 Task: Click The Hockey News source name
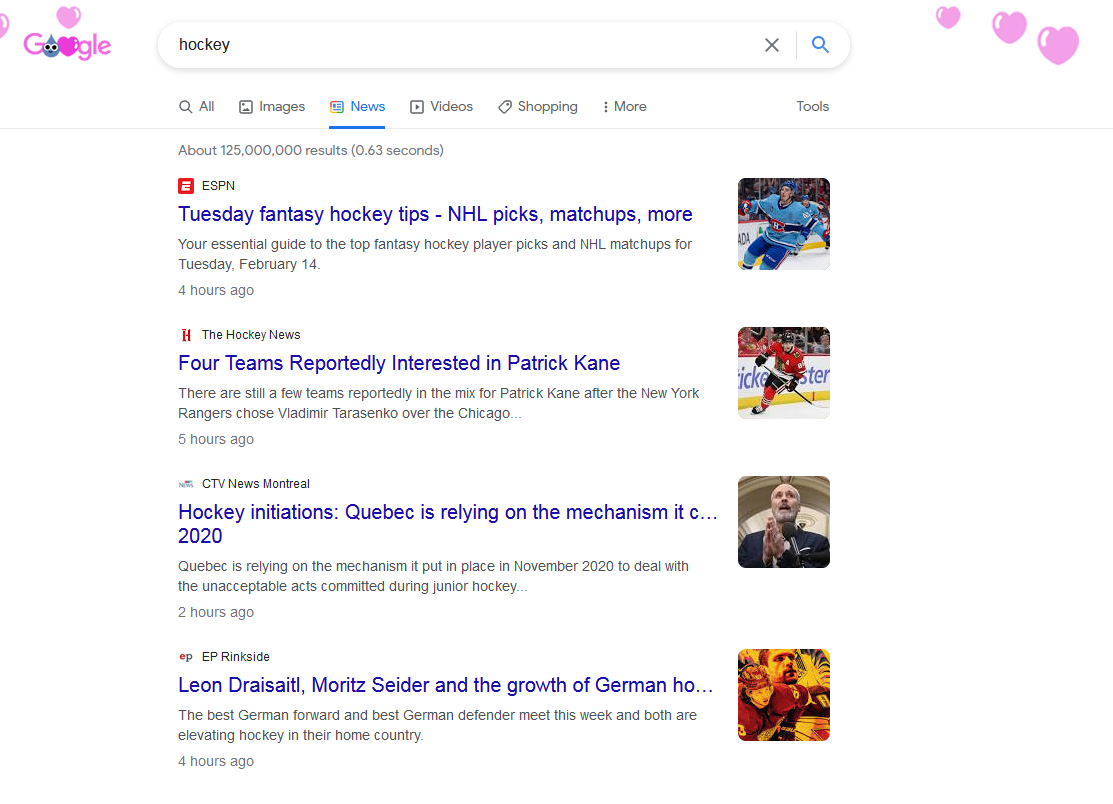[251, 335]
